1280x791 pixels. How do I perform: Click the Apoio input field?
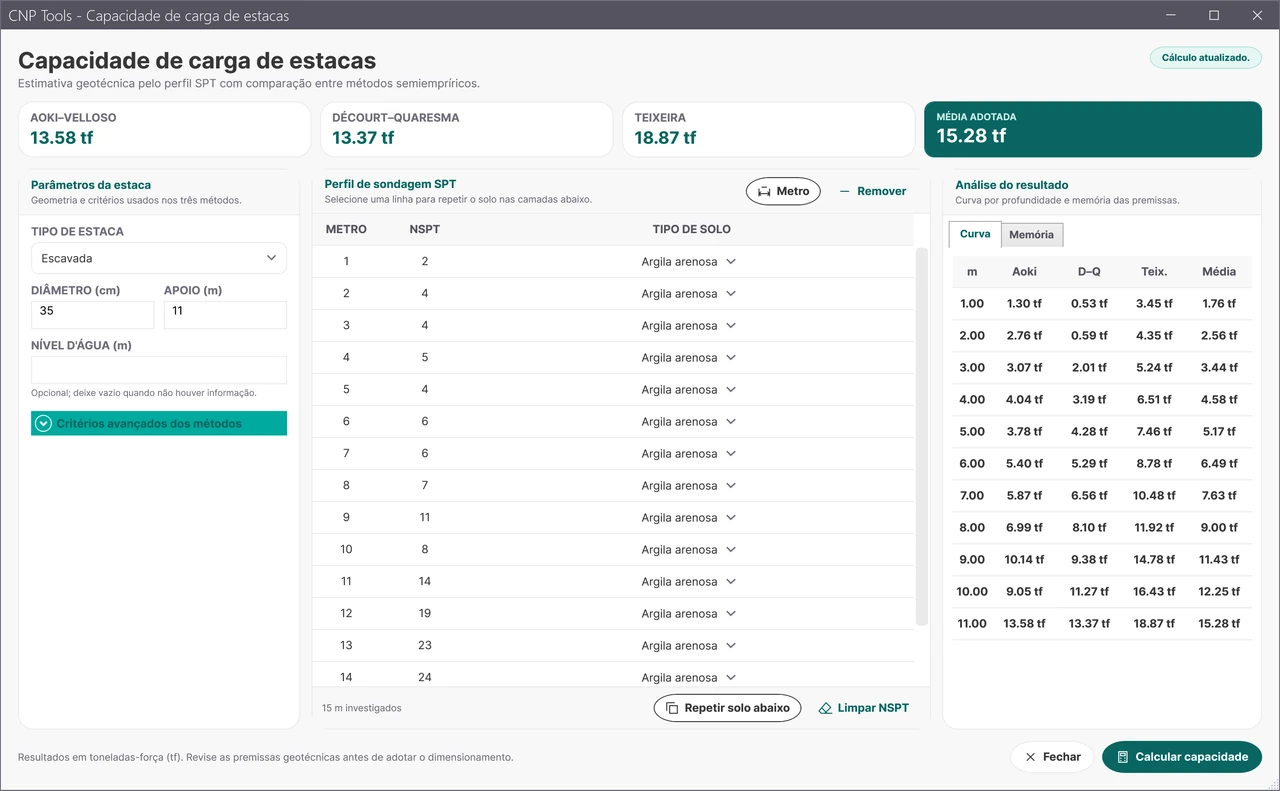225,315
